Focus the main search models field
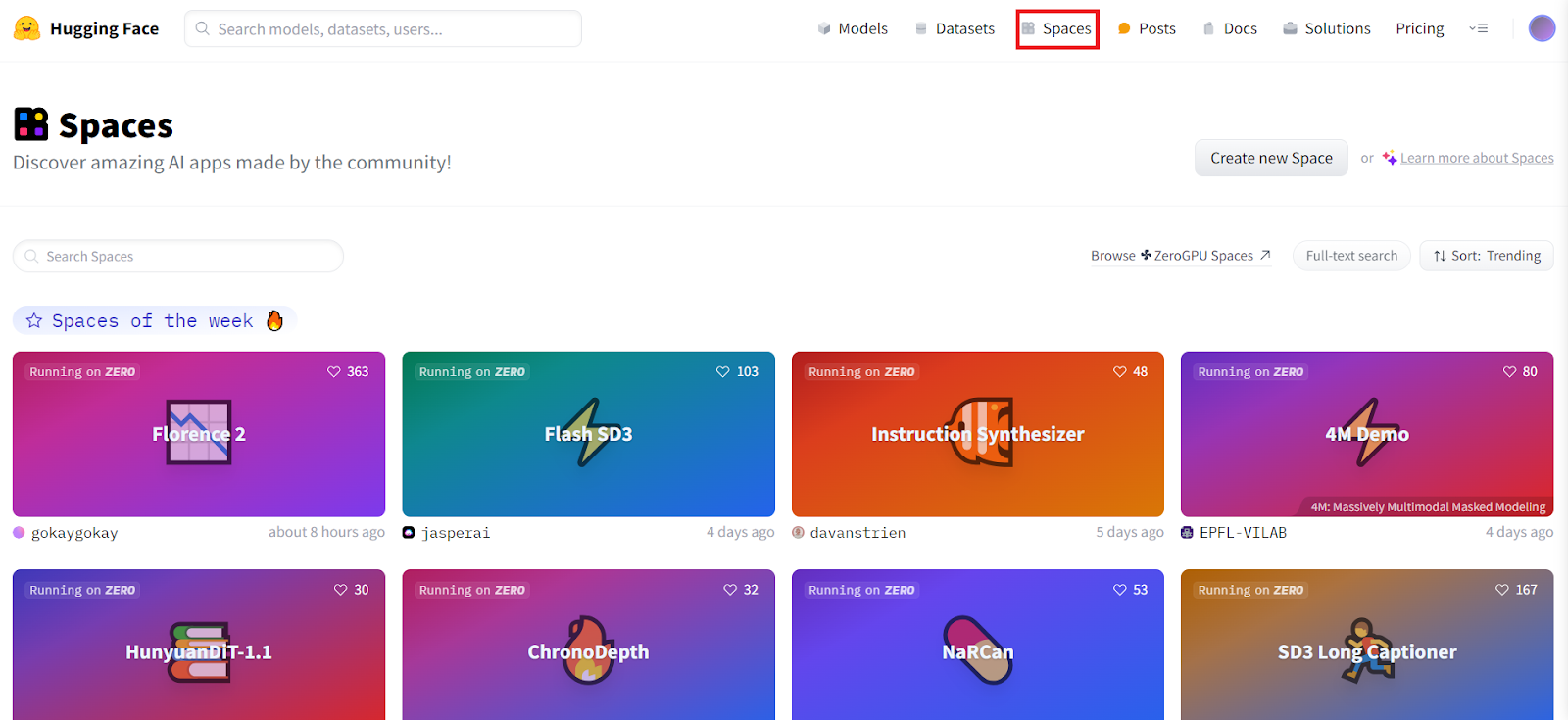The width and height of the screenshot is (1568, 720). coord(383,28)
